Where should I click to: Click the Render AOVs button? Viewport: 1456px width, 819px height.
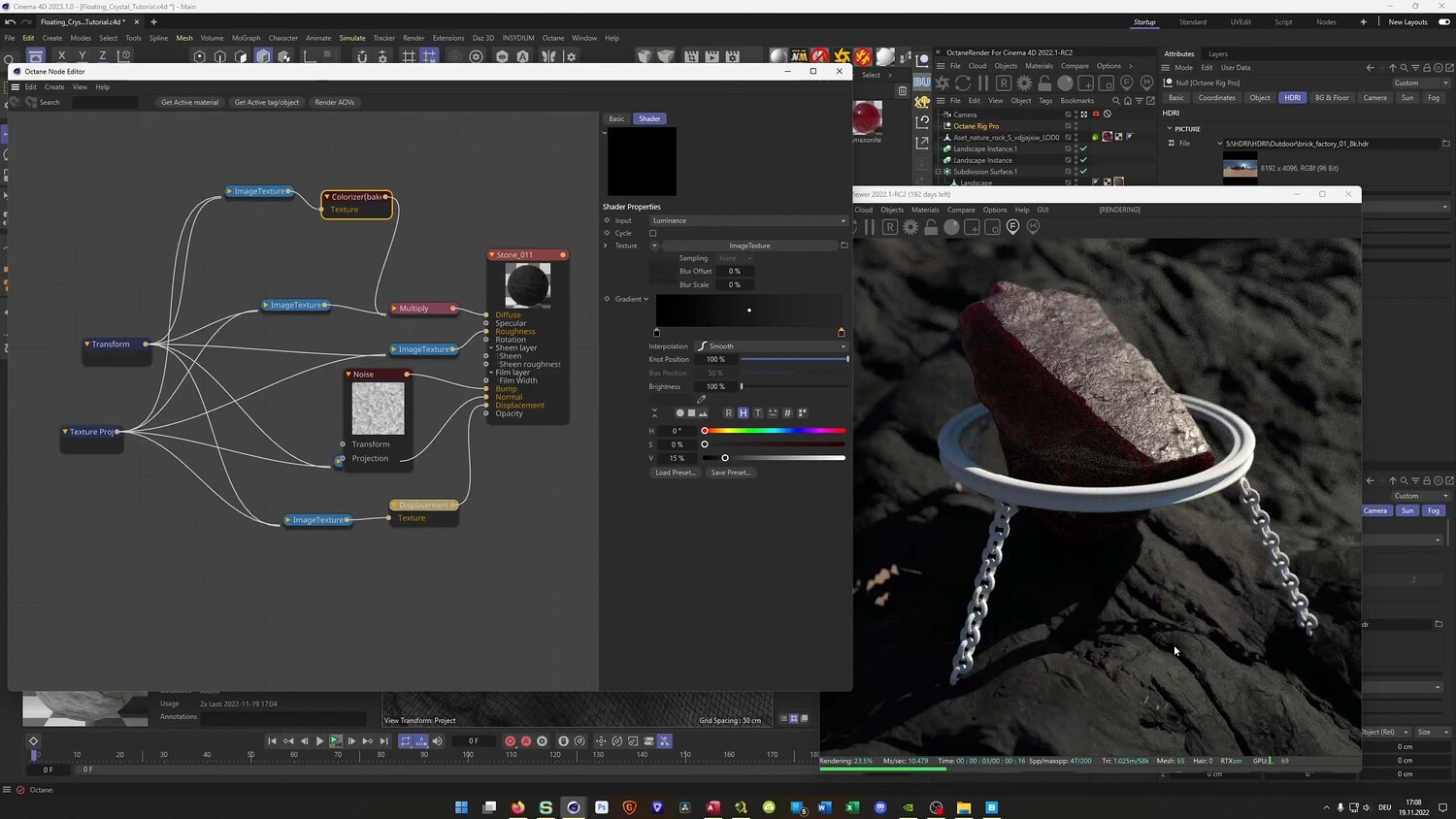pos(335,102)
